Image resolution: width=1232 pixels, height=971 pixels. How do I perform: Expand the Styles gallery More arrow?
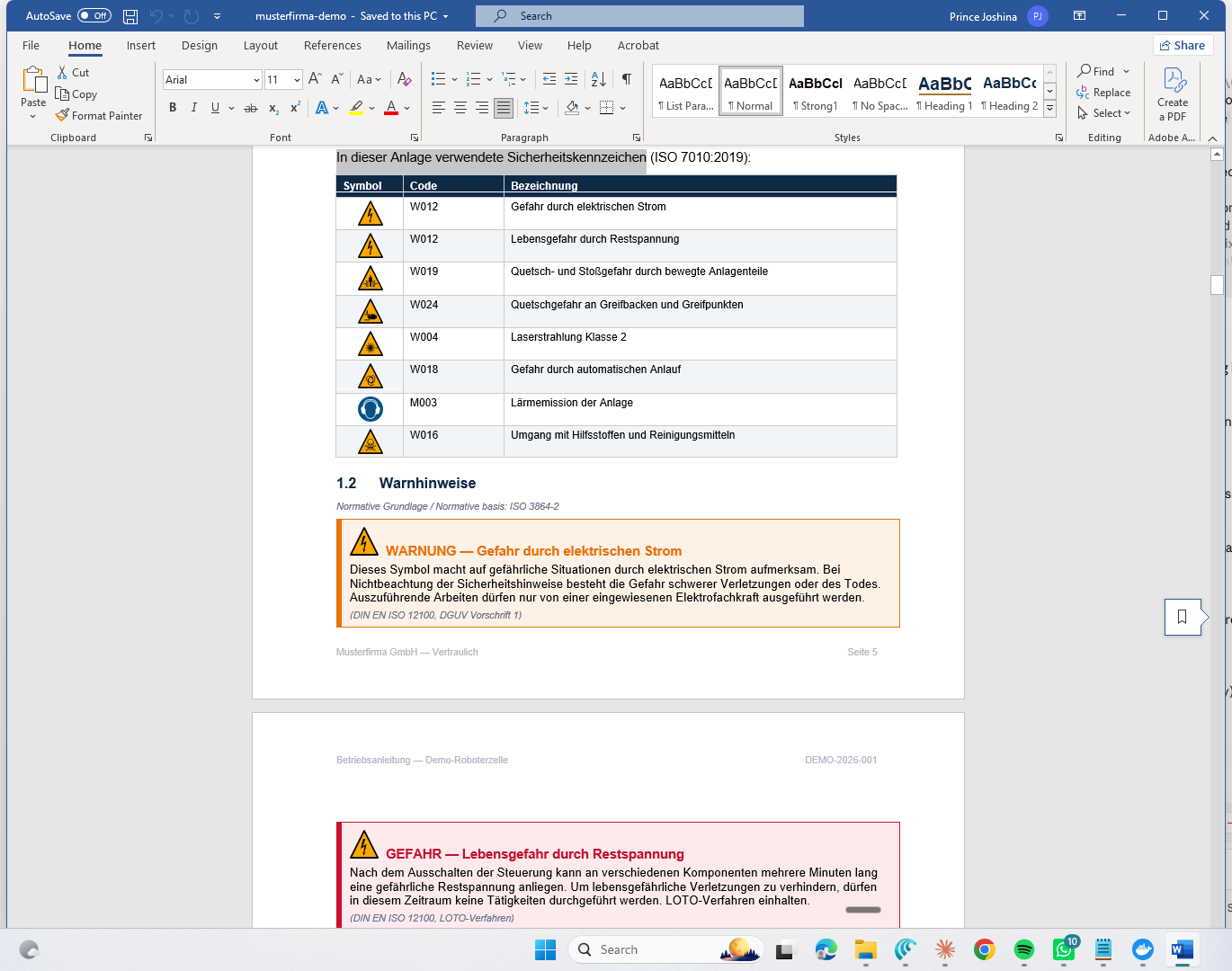(1049, 109)
